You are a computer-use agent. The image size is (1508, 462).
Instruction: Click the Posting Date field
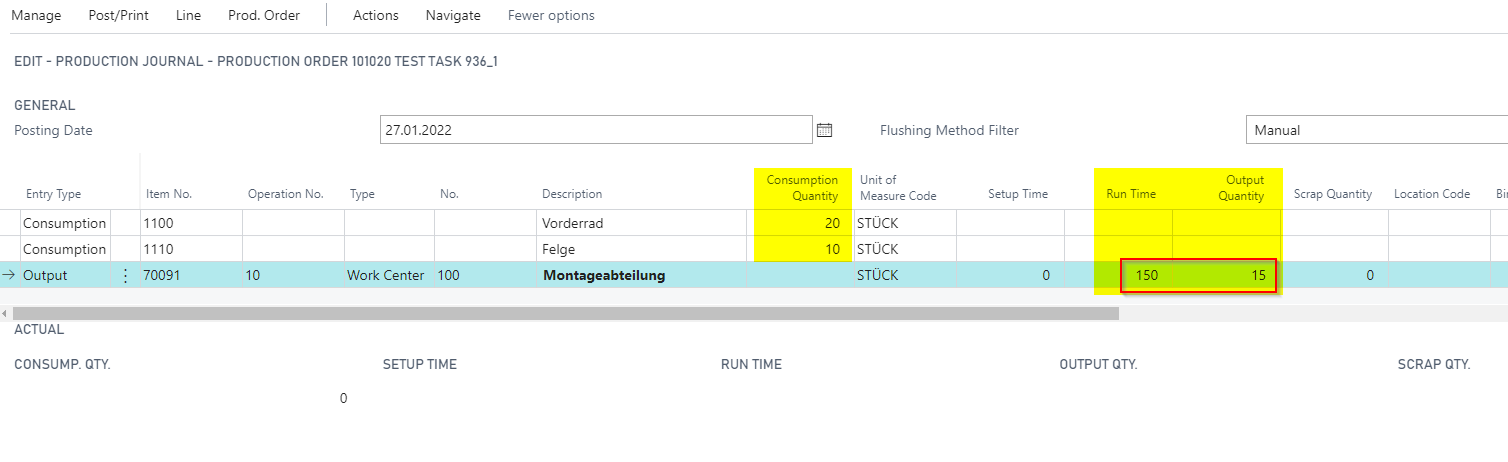(595, 130)
